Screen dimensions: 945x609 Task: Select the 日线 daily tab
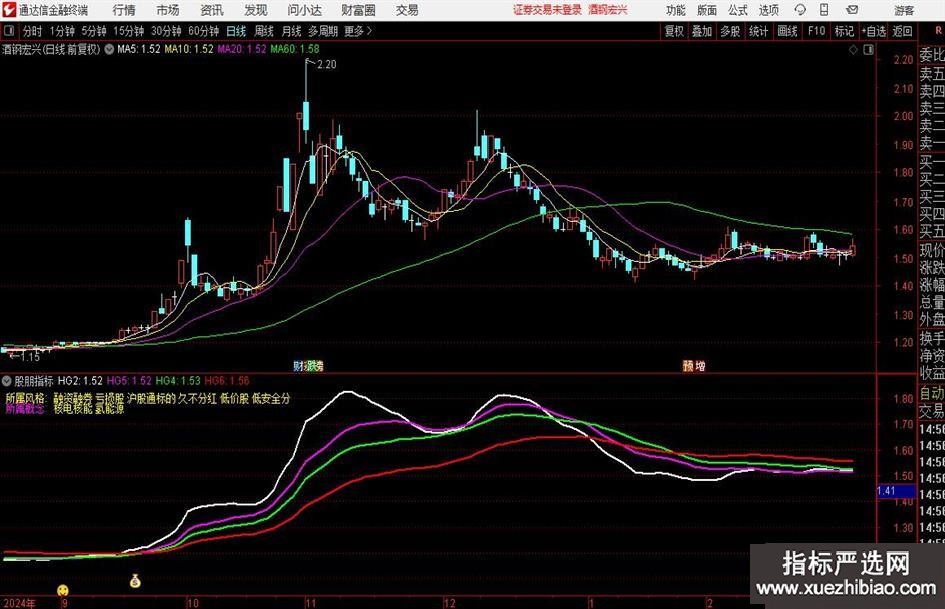pyautogui.click(x=236, y=31)
